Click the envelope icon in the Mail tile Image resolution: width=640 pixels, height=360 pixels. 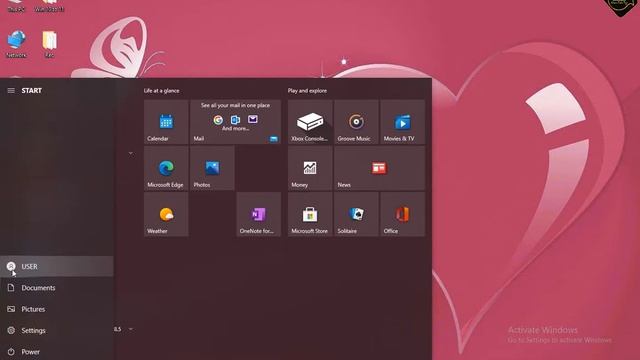(253, 119)
